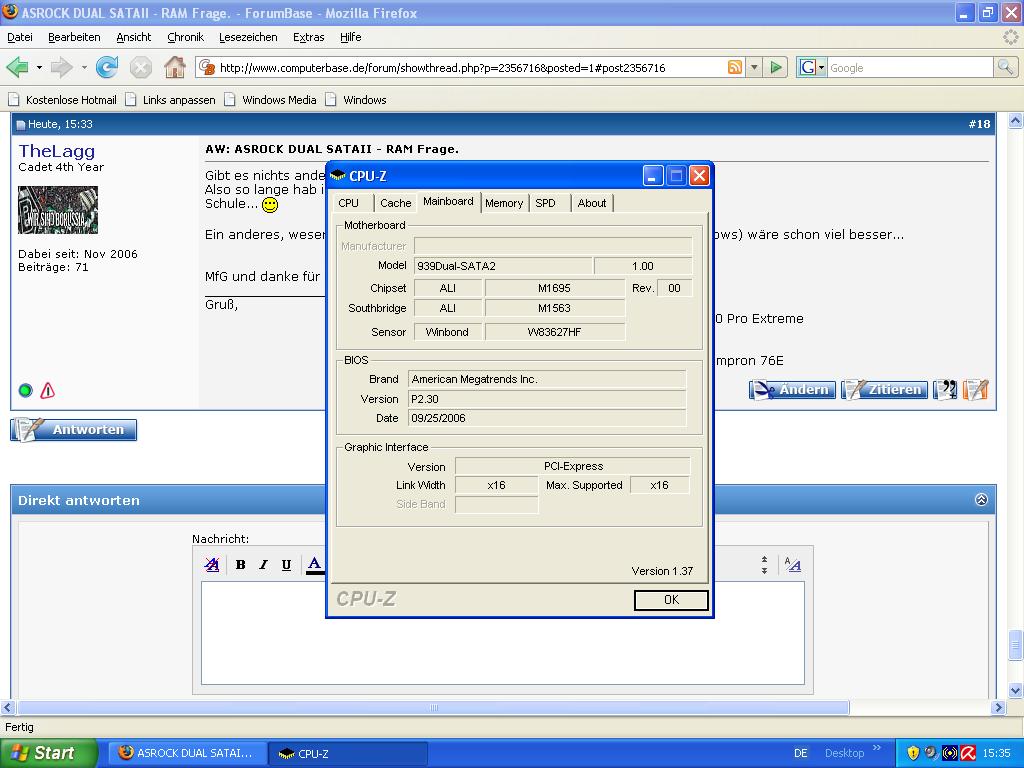The height and width of the screenshot is (768, 1024).
Task: Go to the Firefox home page
Action: 174,67
